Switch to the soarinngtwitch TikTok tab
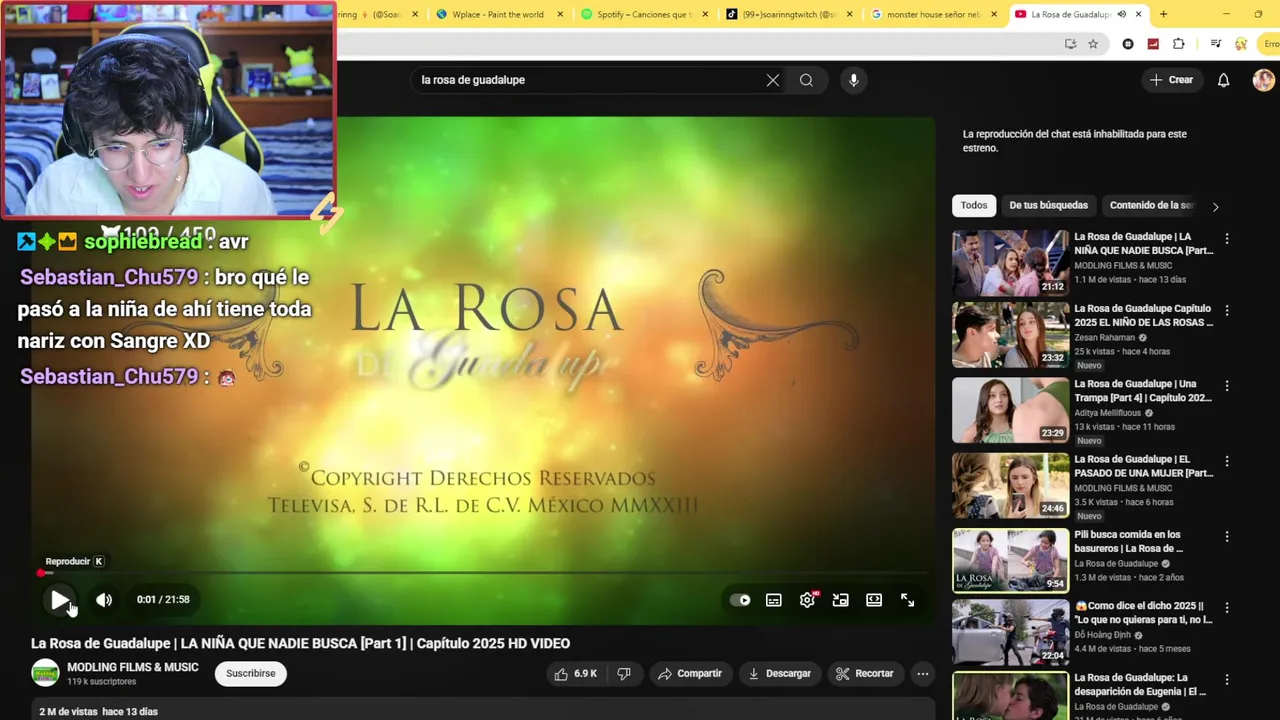 (789, 15)
